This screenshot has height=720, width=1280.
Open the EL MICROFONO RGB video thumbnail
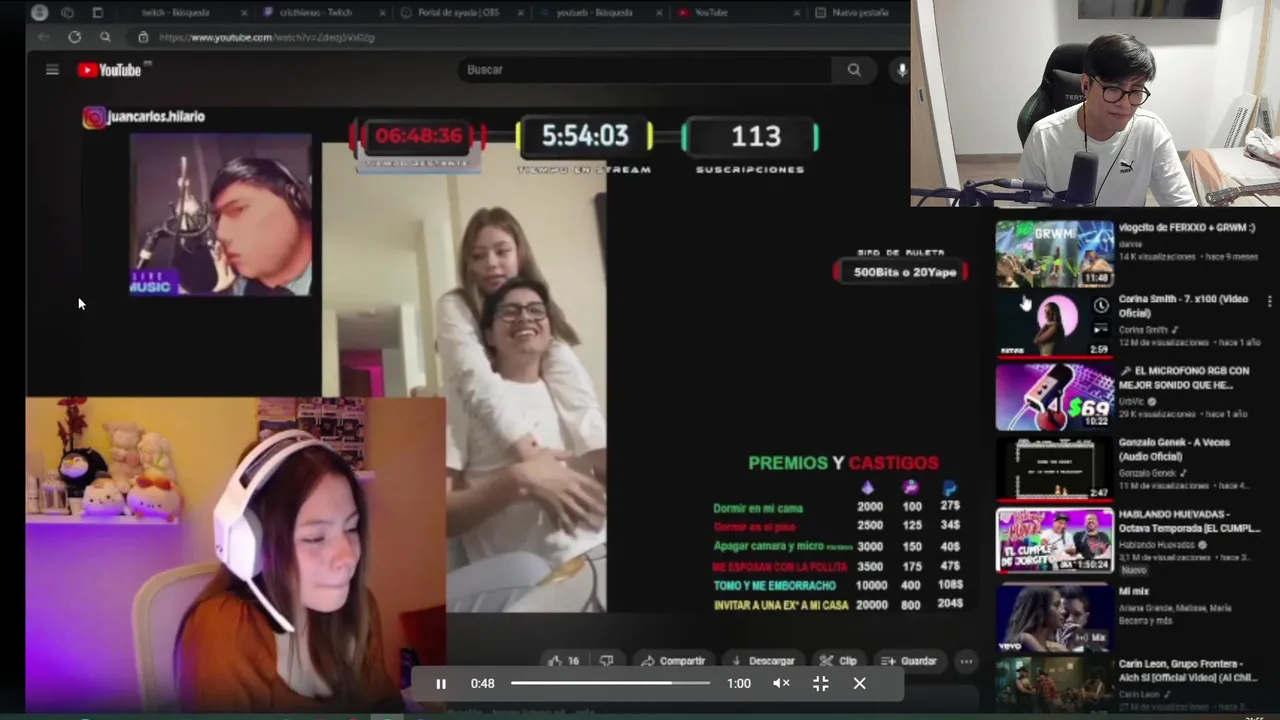(x=1054, y=397)
